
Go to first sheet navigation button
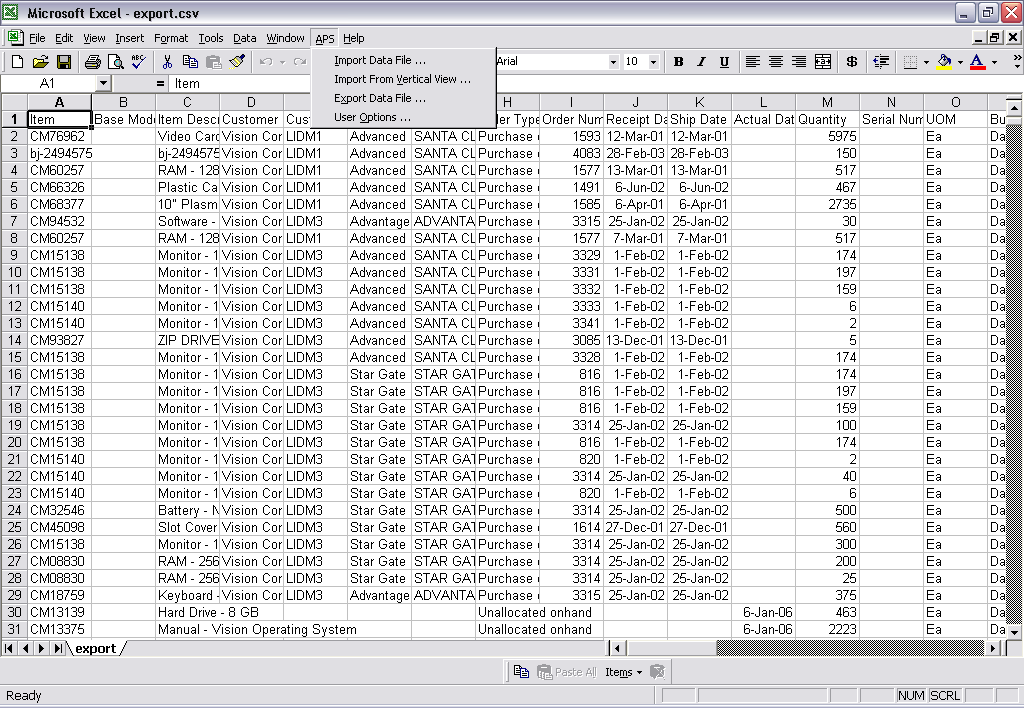[9, 648]
